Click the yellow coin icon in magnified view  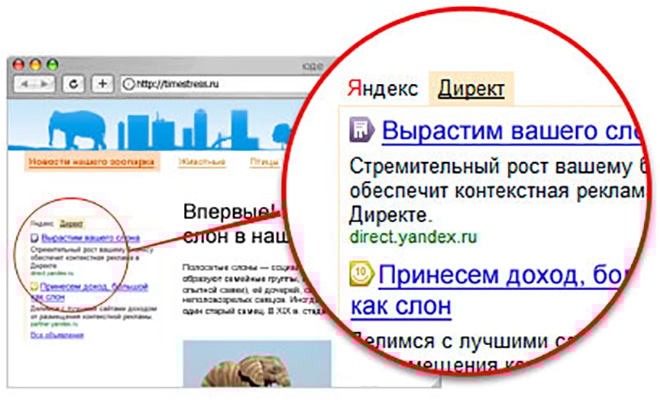point(361,272)
